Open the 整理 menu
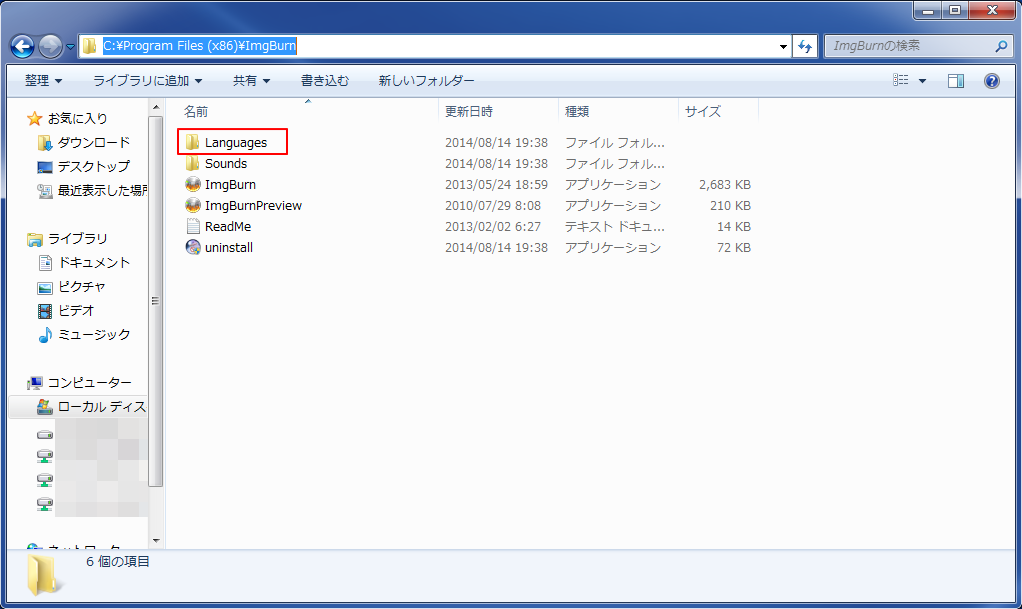 (44, 80)
